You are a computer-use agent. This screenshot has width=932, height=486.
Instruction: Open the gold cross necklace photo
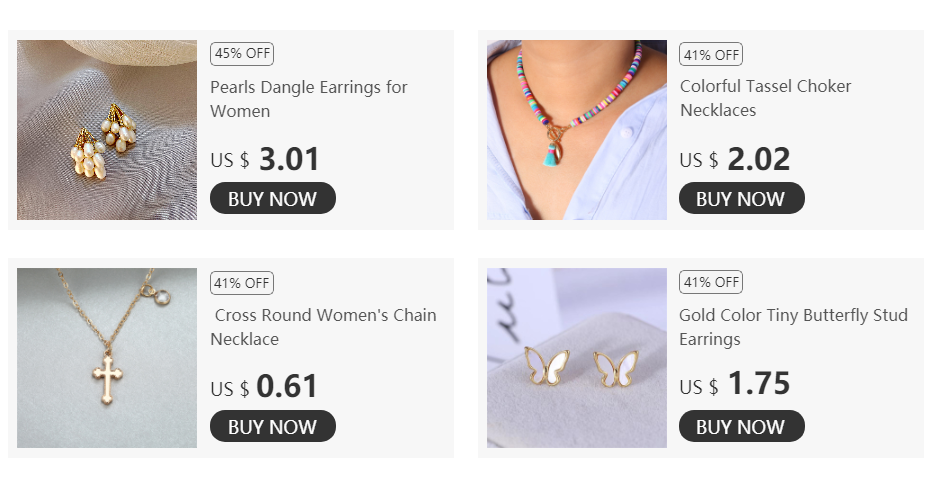pos(107,358)
